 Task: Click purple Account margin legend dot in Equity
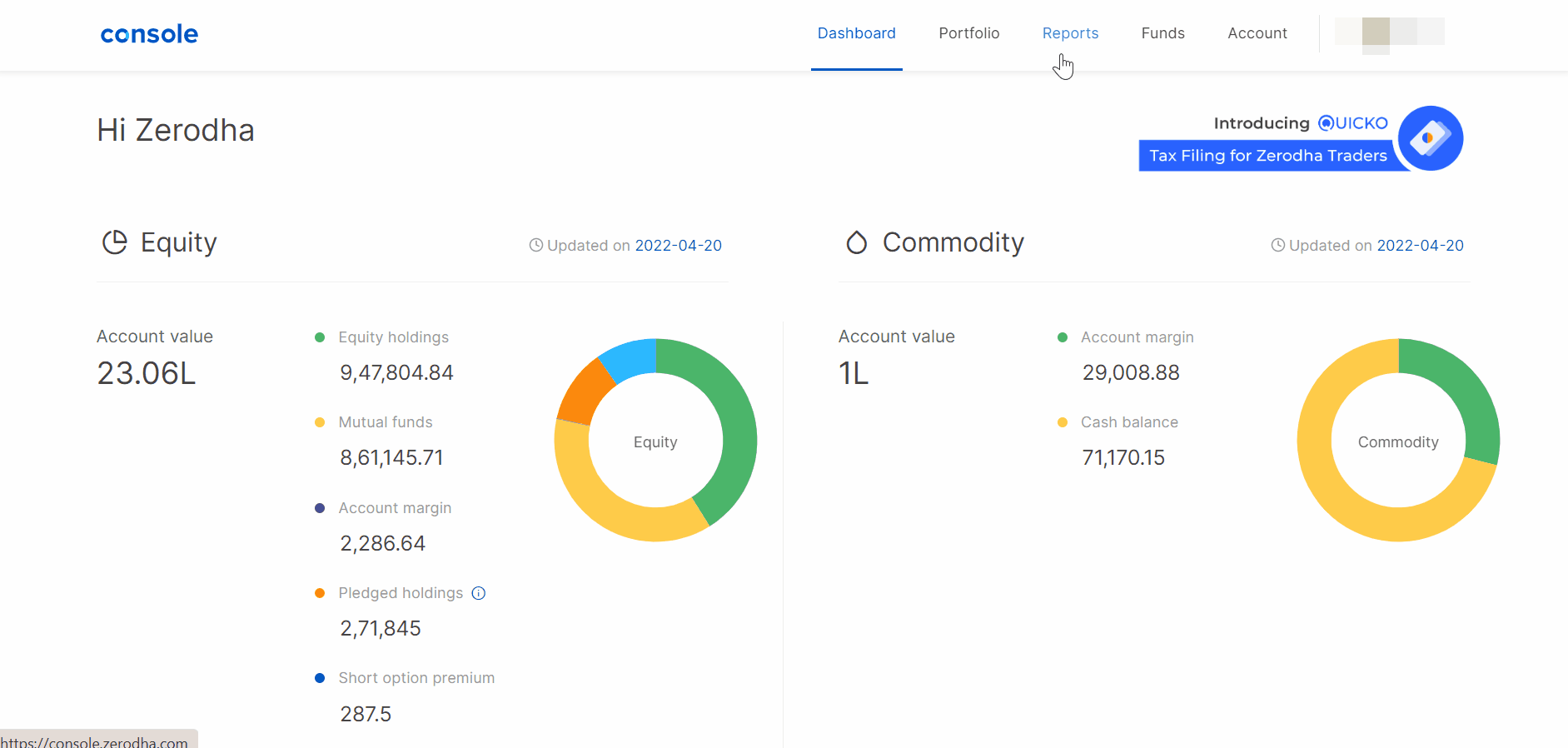point(320,508)
